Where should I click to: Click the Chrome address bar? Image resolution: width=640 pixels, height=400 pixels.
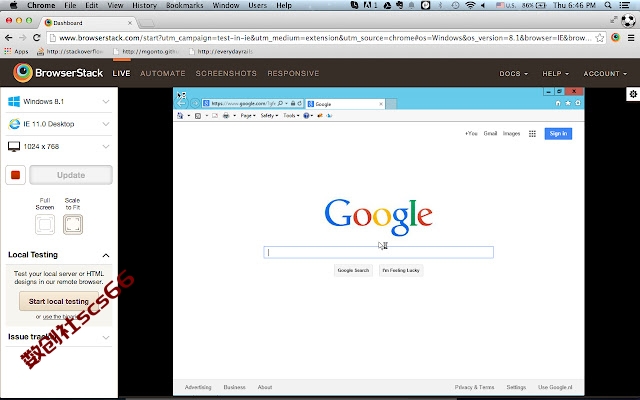pos(324,38)
